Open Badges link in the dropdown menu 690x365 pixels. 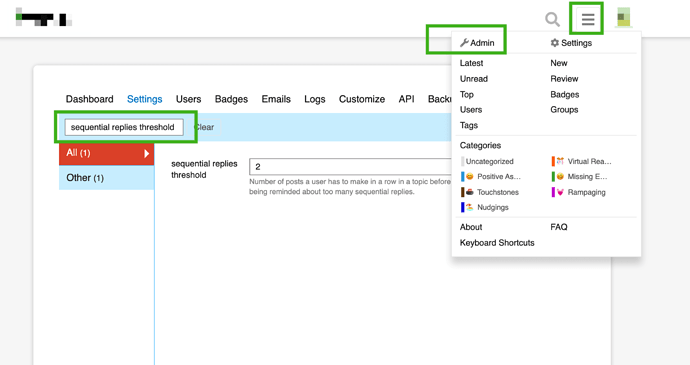point(565,94)
